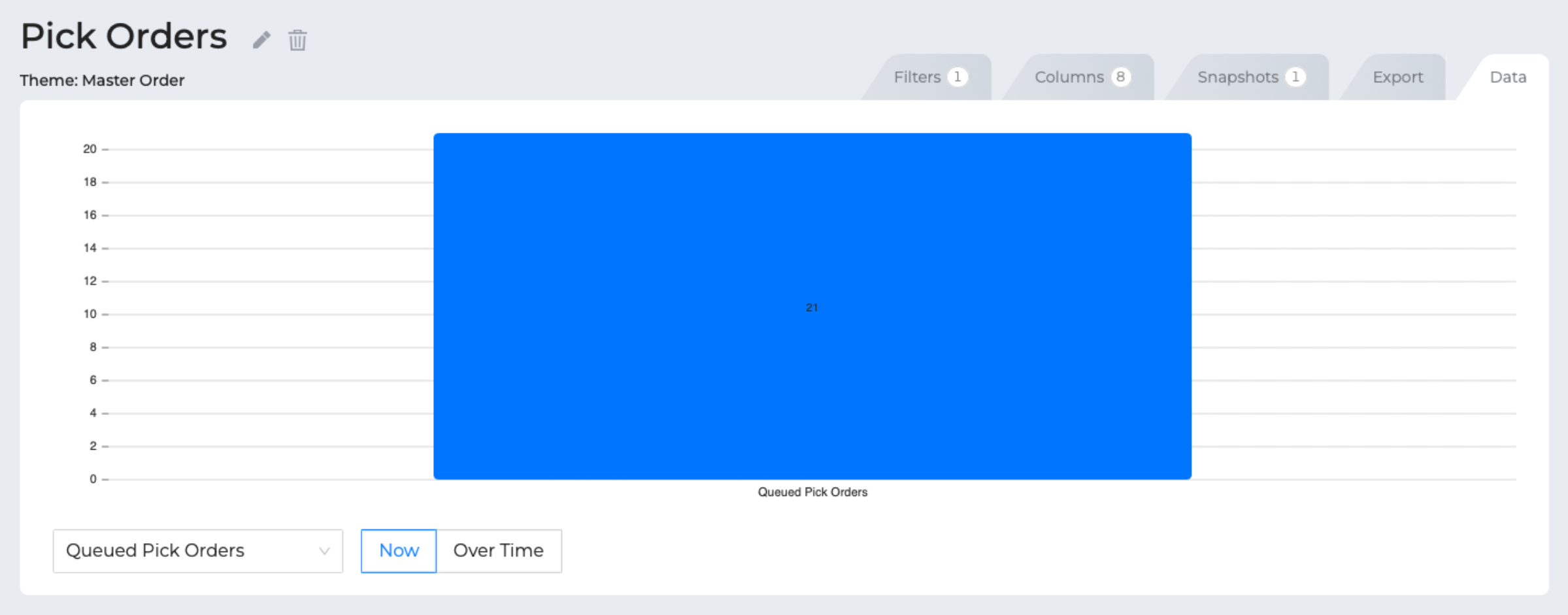Open the Queued Pick Orders dropdown
This screenshot has height=615, width=1568.
198,551
